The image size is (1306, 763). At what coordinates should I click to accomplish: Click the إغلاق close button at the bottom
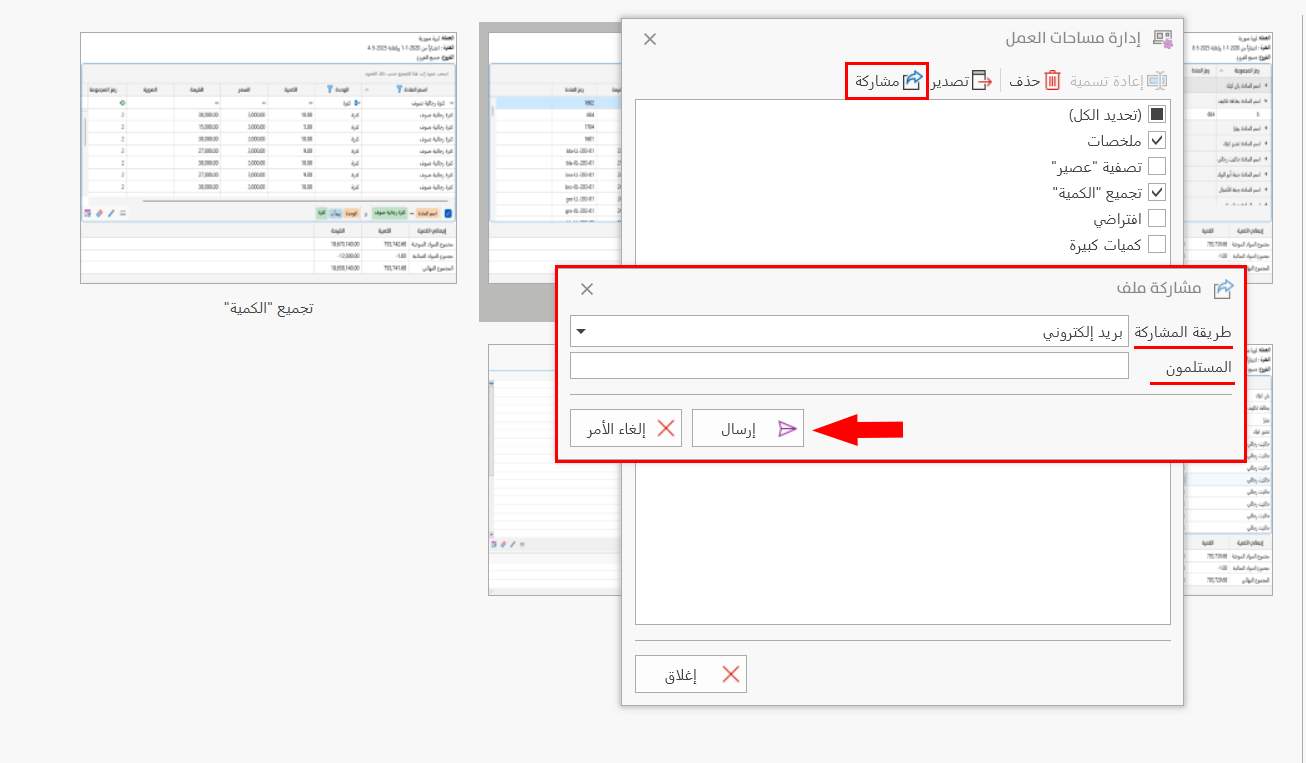[691, 675]
